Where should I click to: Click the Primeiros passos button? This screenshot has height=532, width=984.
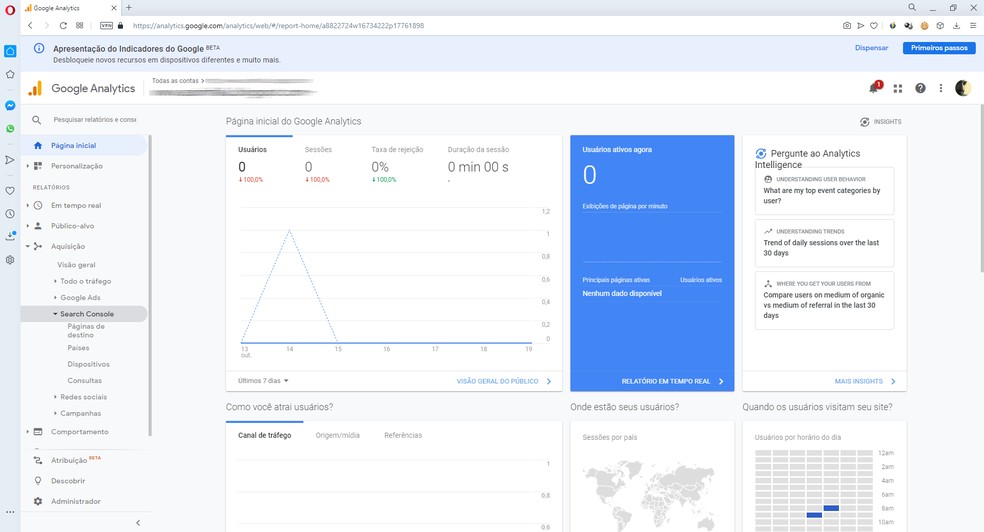pos(939,48)
